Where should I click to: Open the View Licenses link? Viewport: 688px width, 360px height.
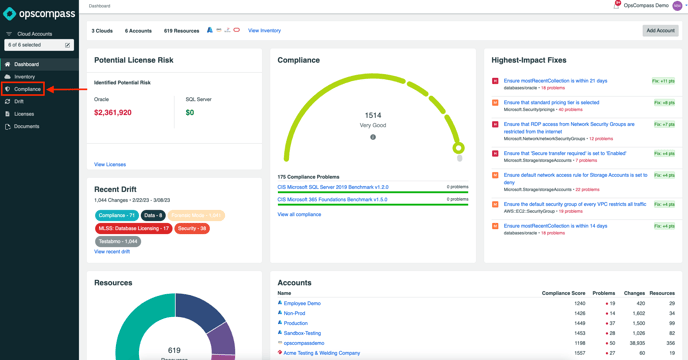coord(110,164)
